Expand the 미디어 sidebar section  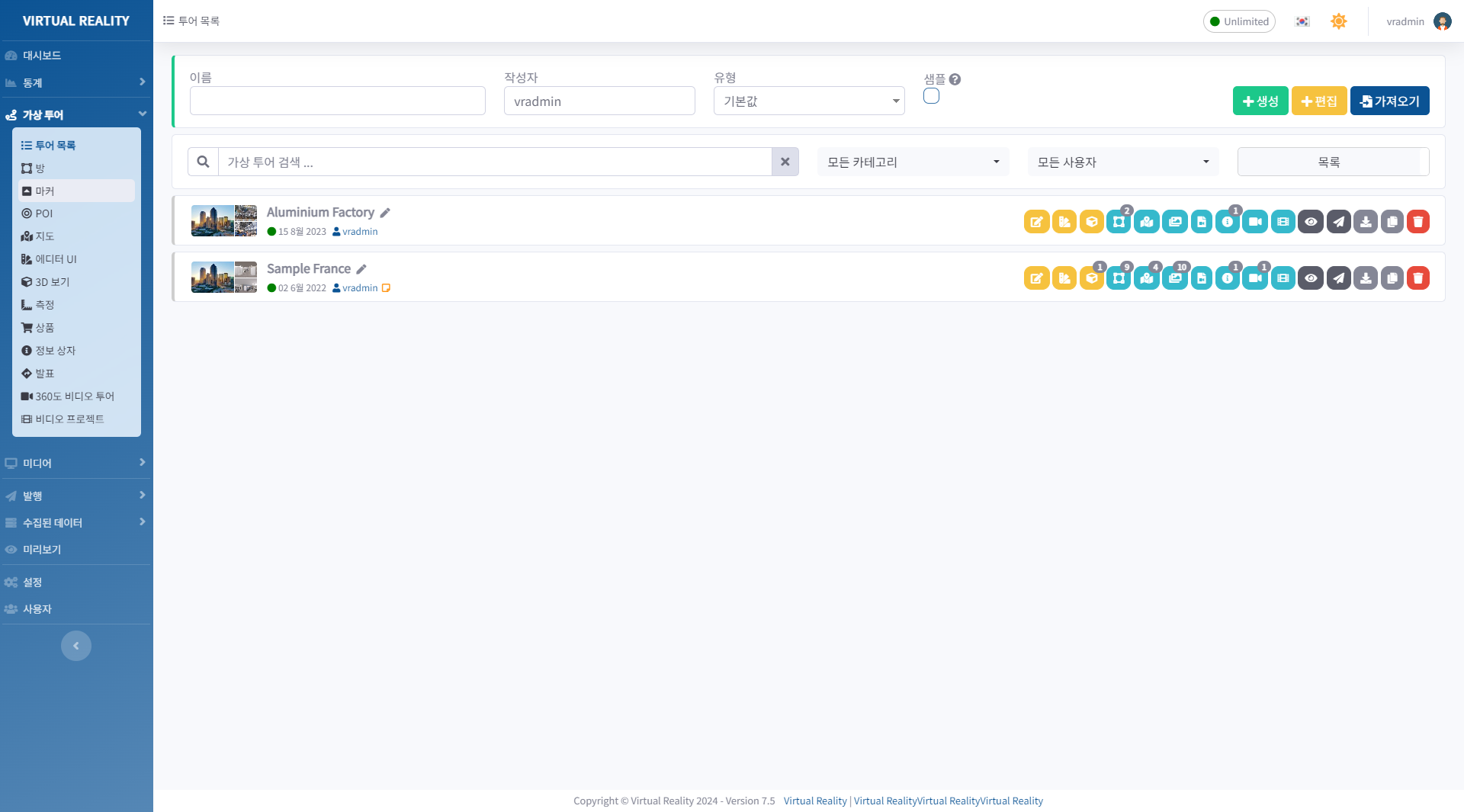point(75,463)
